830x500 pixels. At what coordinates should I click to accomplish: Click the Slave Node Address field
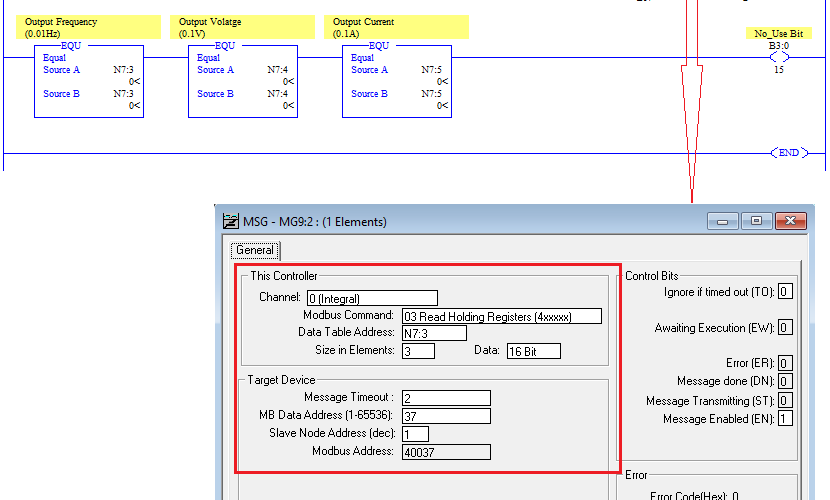[x=415, y=434]
